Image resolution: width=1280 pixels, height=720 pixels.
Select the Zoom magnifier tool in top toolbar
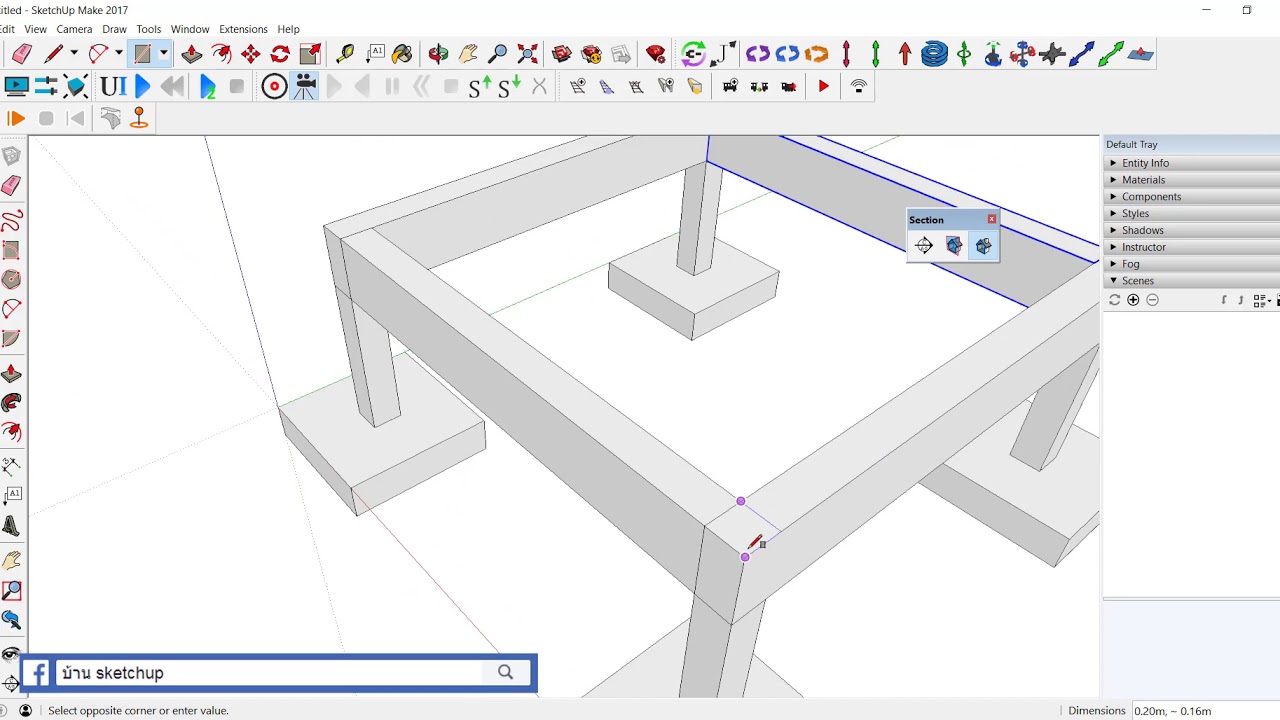(497, 54)
